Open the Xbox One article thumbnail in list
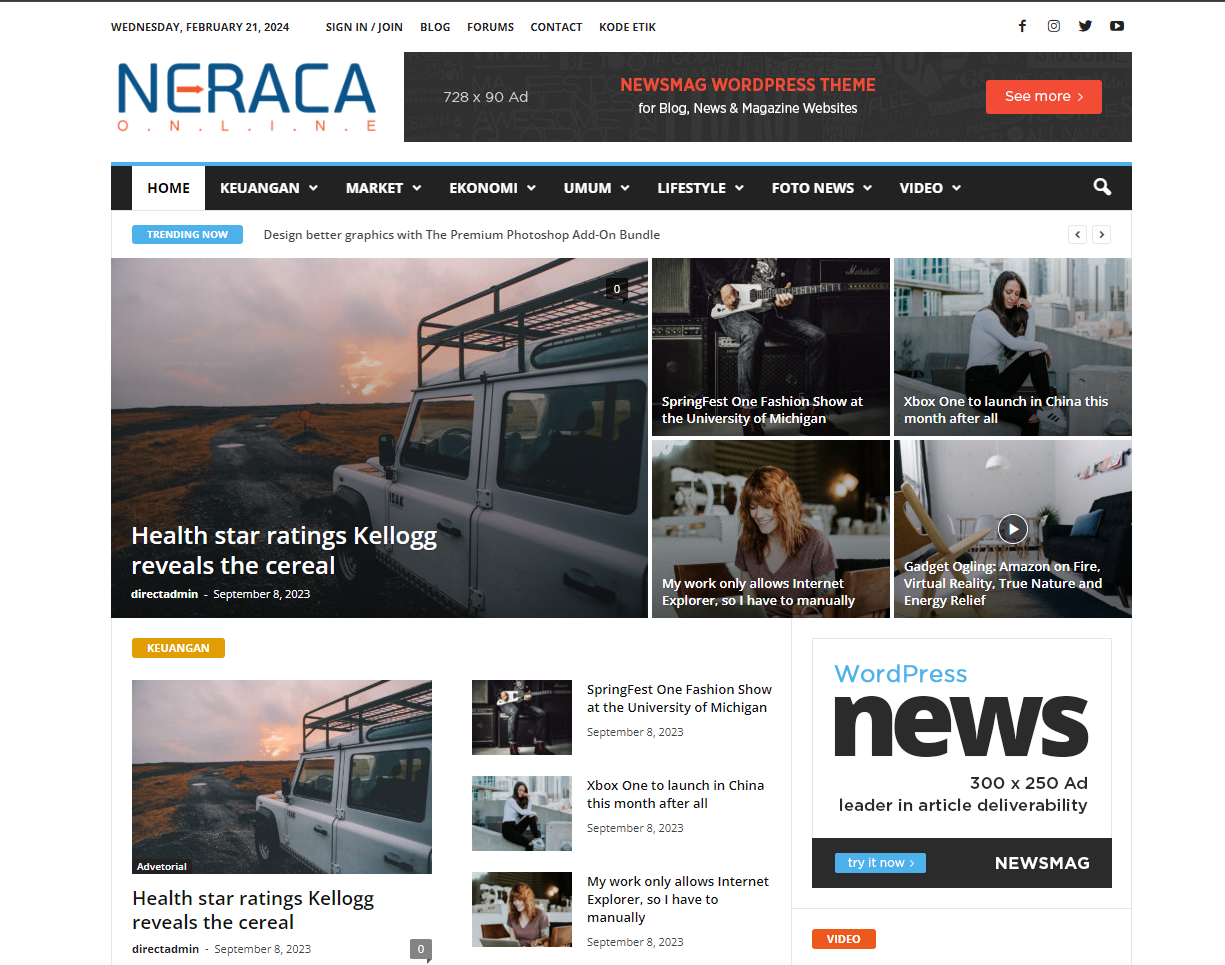This screenshot has width=1225, height=965. pyautogui.click(x=522, y=813)
